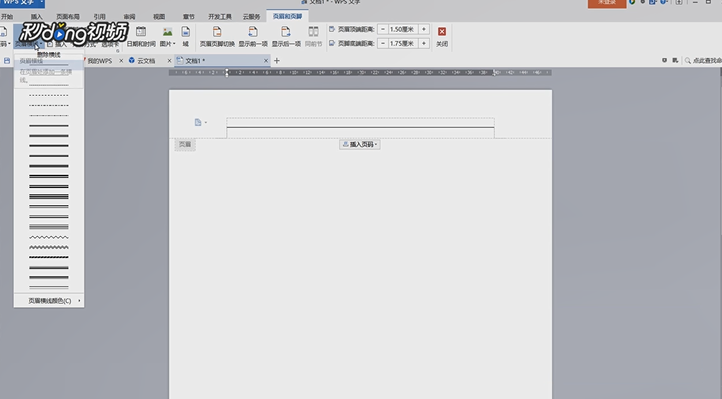
Task: Click the 1.75厘米 footer distance field
Action: tap(403, 43)
